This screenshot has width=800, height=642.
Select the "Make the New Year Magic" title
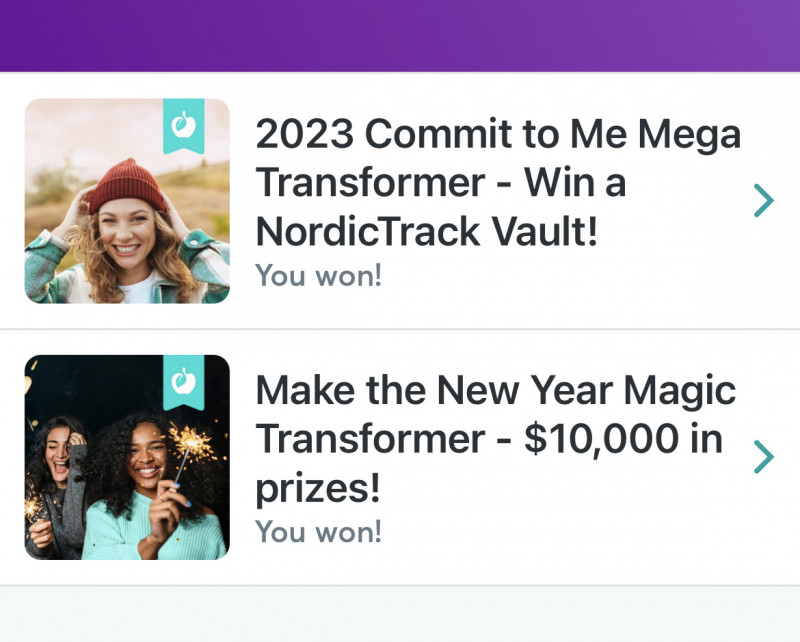tap(496, 391)
